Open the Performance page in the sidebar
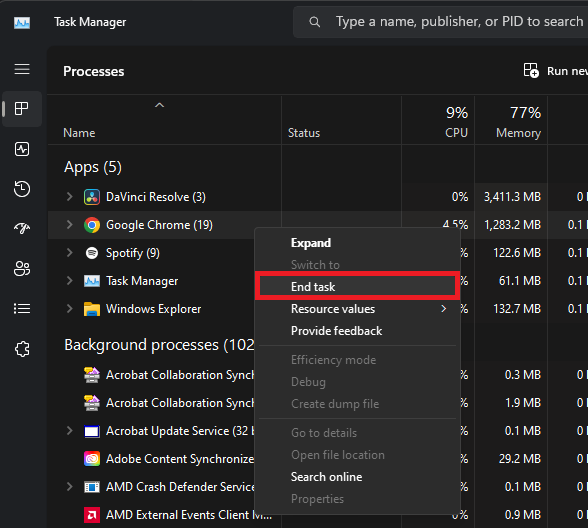 pyautogui.click(x=22, y=149)
